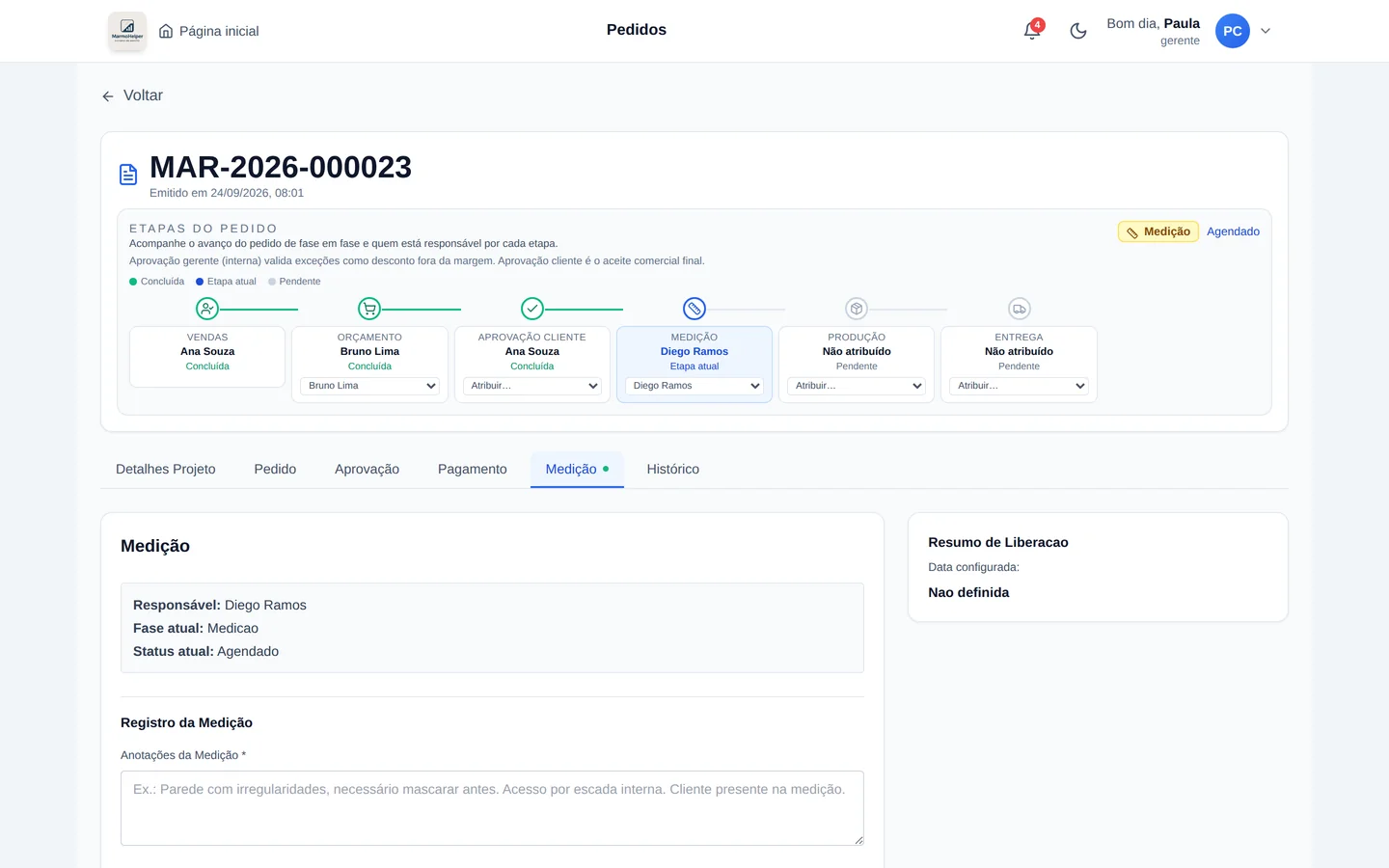Click the Orçamento stage cart icon
1389x868 pixels.
point(369,309)
